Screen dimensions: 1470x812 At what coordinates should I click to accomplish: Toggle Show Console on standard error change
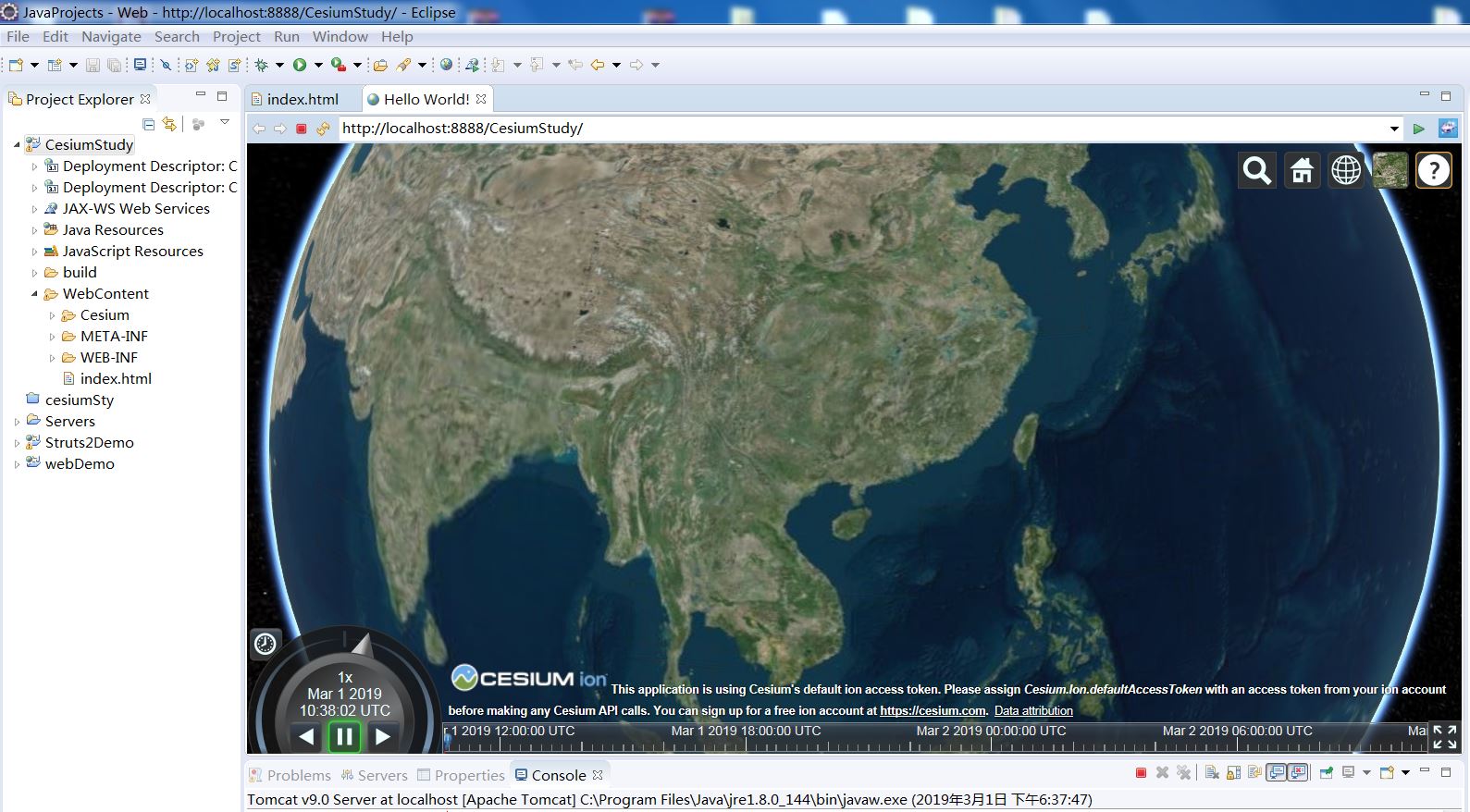click(x=1299, y=773)
